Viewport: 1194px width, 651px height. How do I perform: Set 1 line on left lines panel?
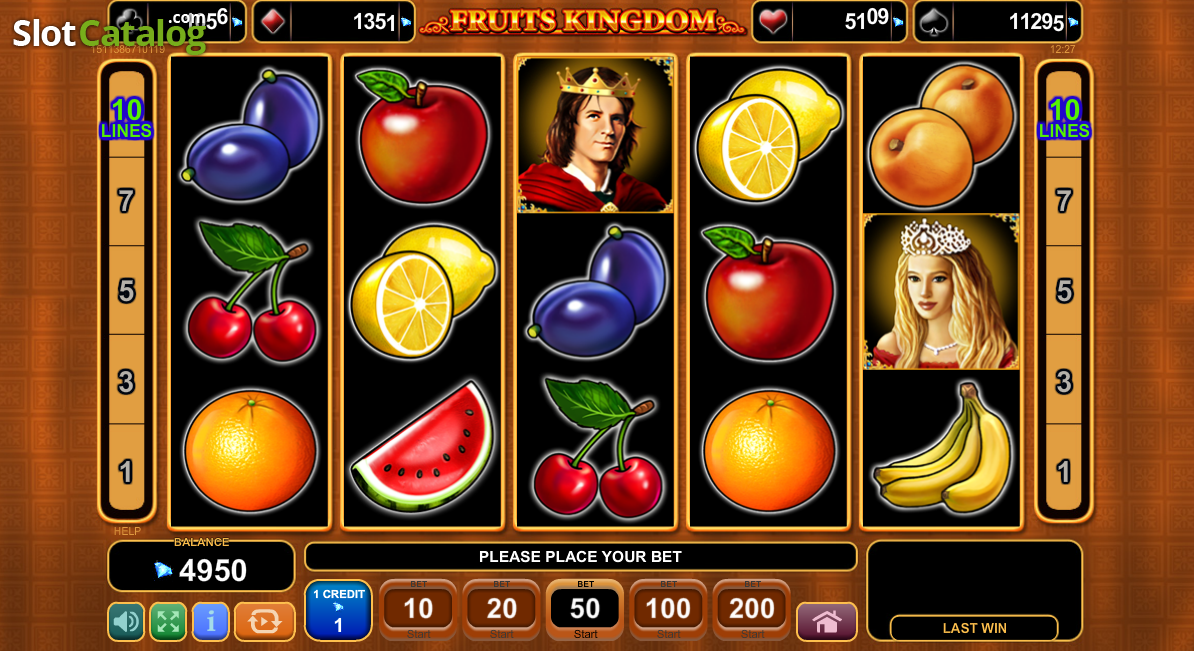126,469
